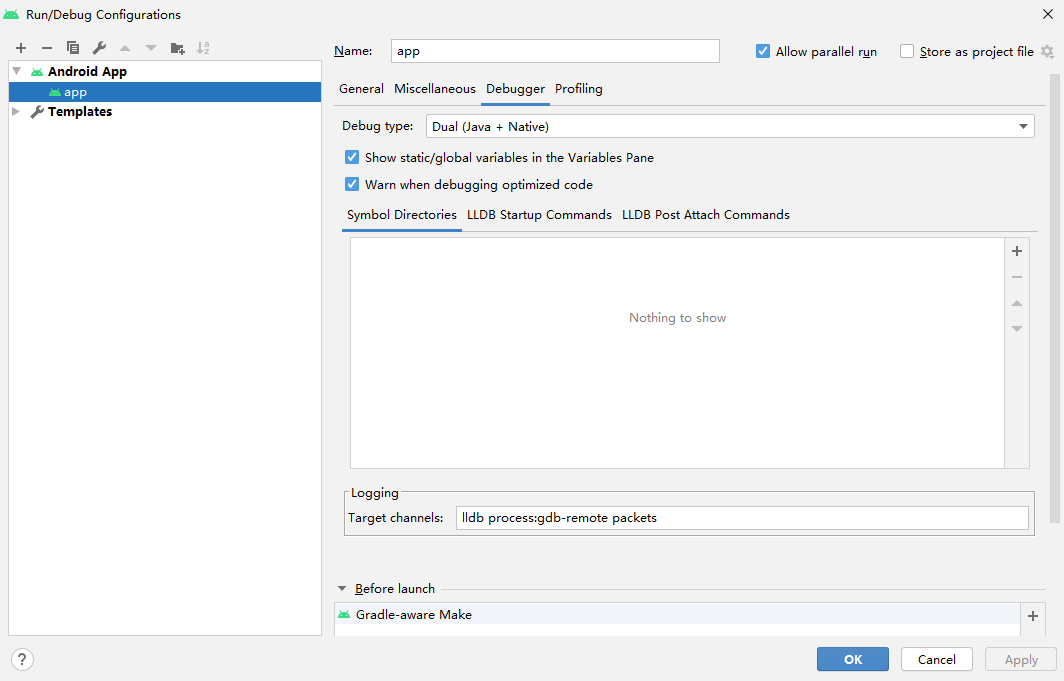Viewport: 1064px width, 681px height.
Task: Click the Target channels input field
Action: pos(741,517)
